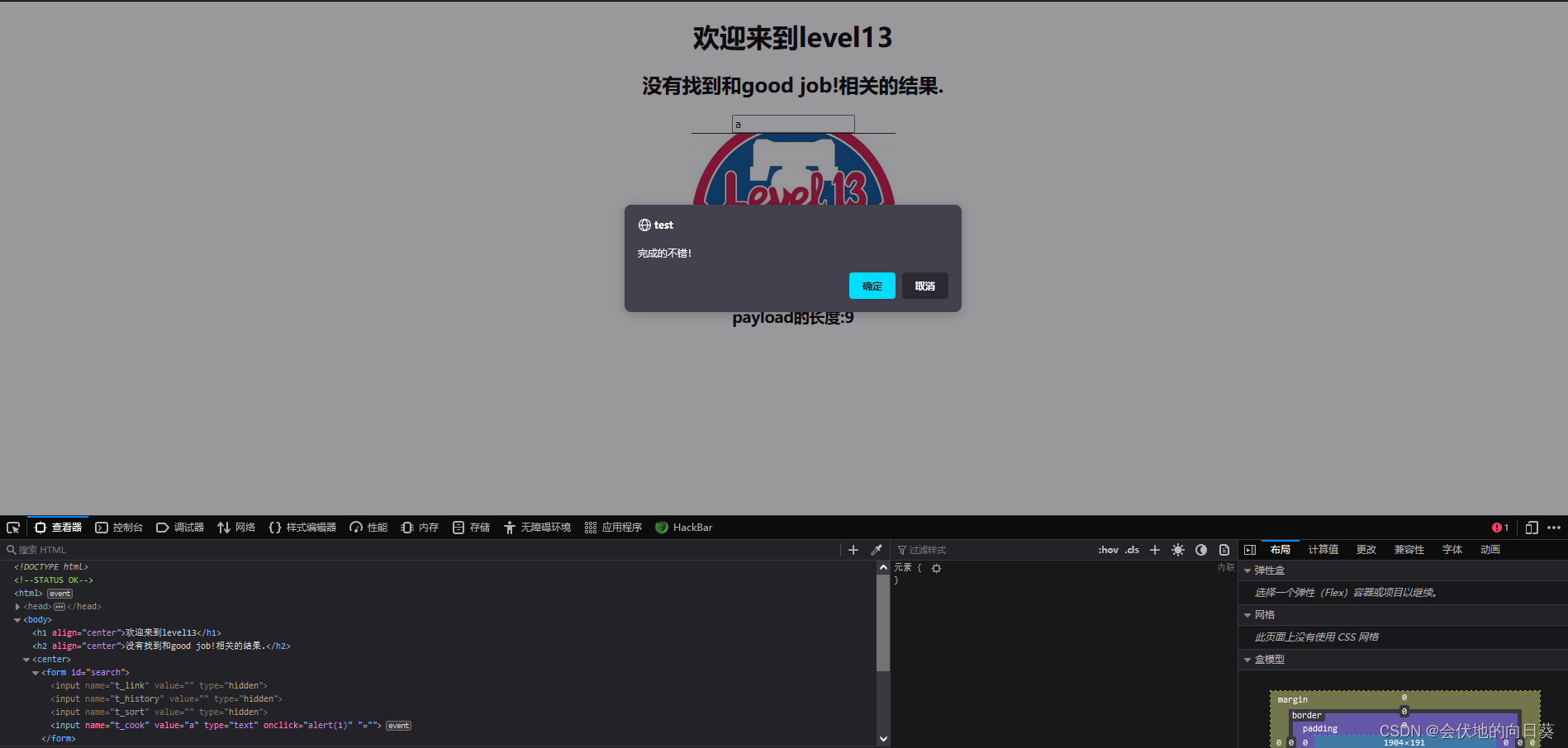Screen dimensions: 1568x748
Task: Add a new CSS rule with the plus icon
Action: click(x=1154, y=550)
